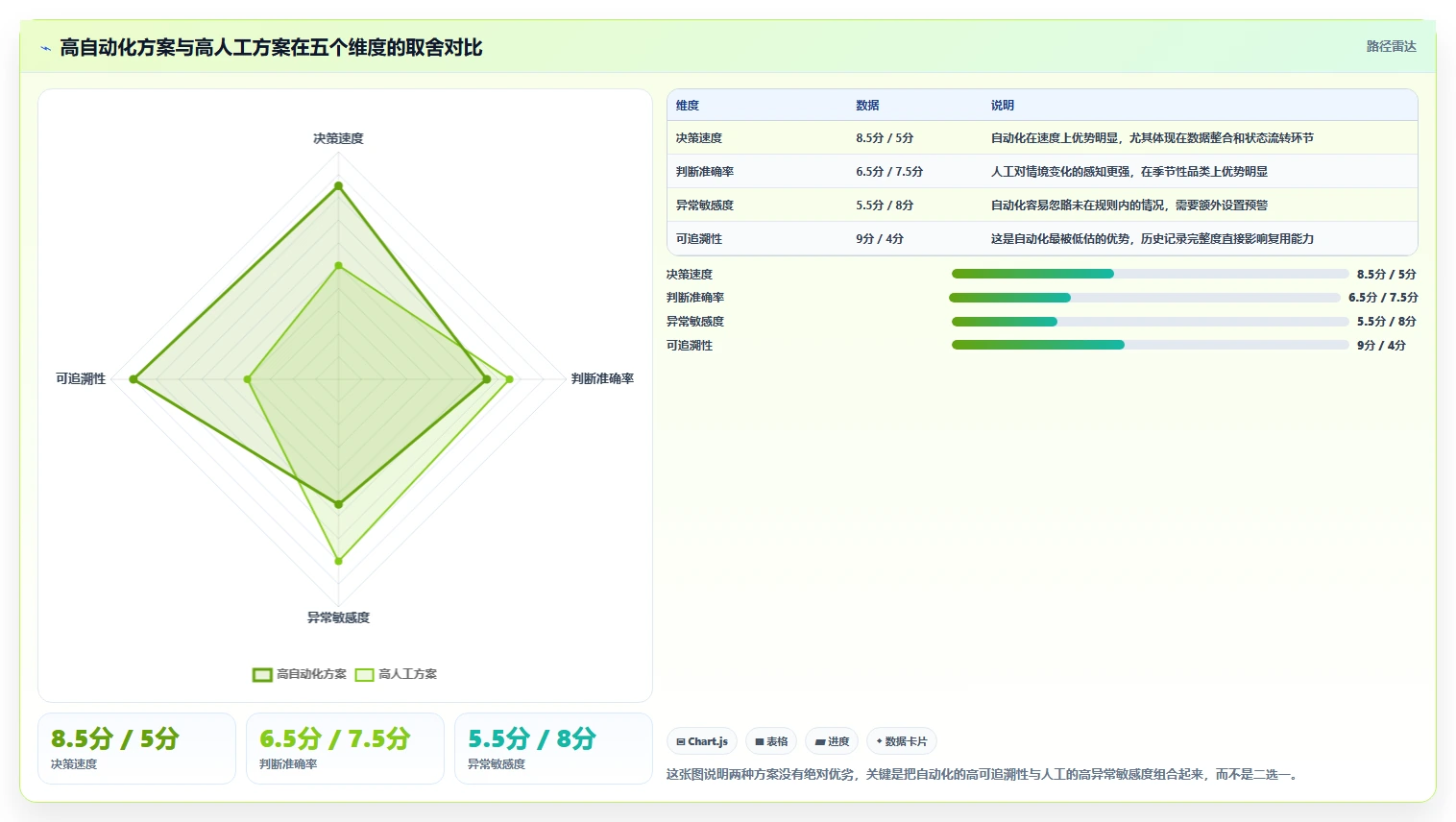
Task: Click the 判断准确率 radar axis label
Action: (602, 378)
